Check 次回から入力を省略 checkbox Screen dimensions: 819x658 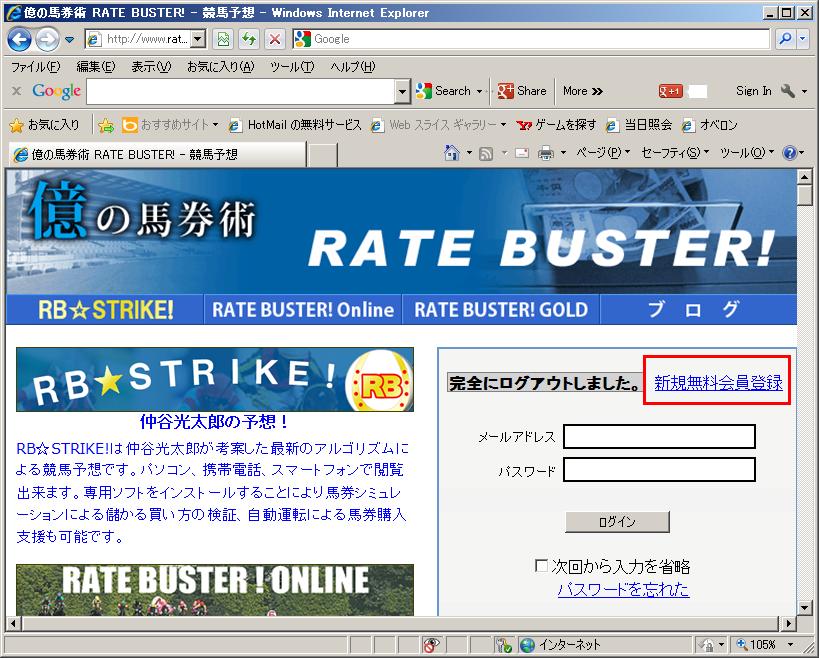542,566
